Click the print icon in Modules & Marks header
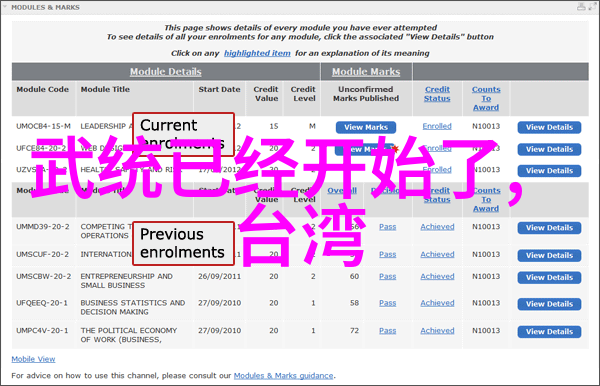 coord(581,7)
